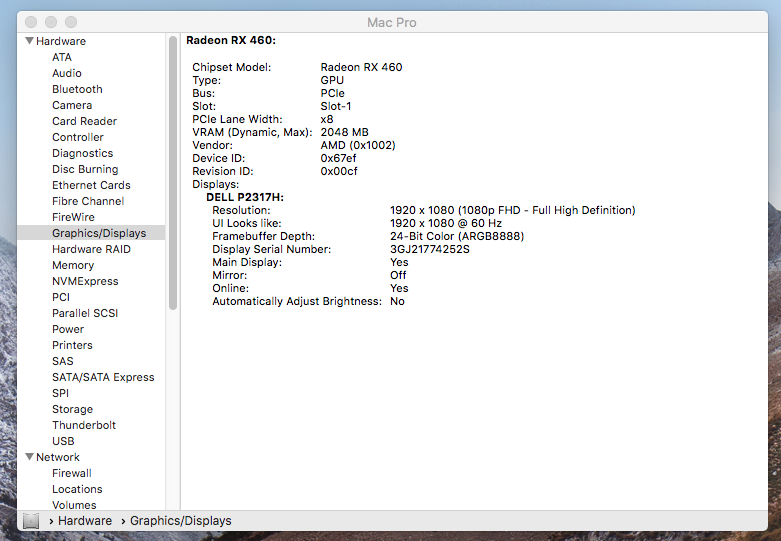Select the chipset model value 'Radeon RX 460'
This screenshot has width=781, height=541.
point(361,67)
